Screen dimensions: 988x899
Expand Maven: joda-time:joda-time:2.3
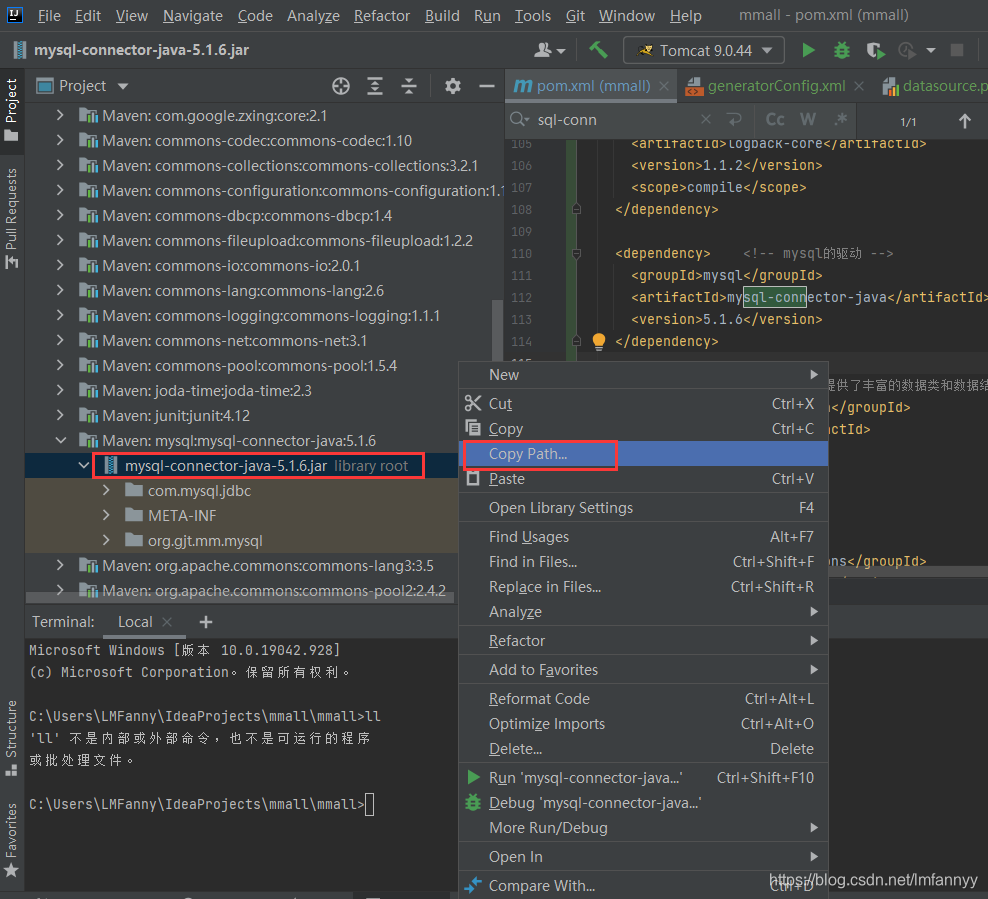coord(60,391)
